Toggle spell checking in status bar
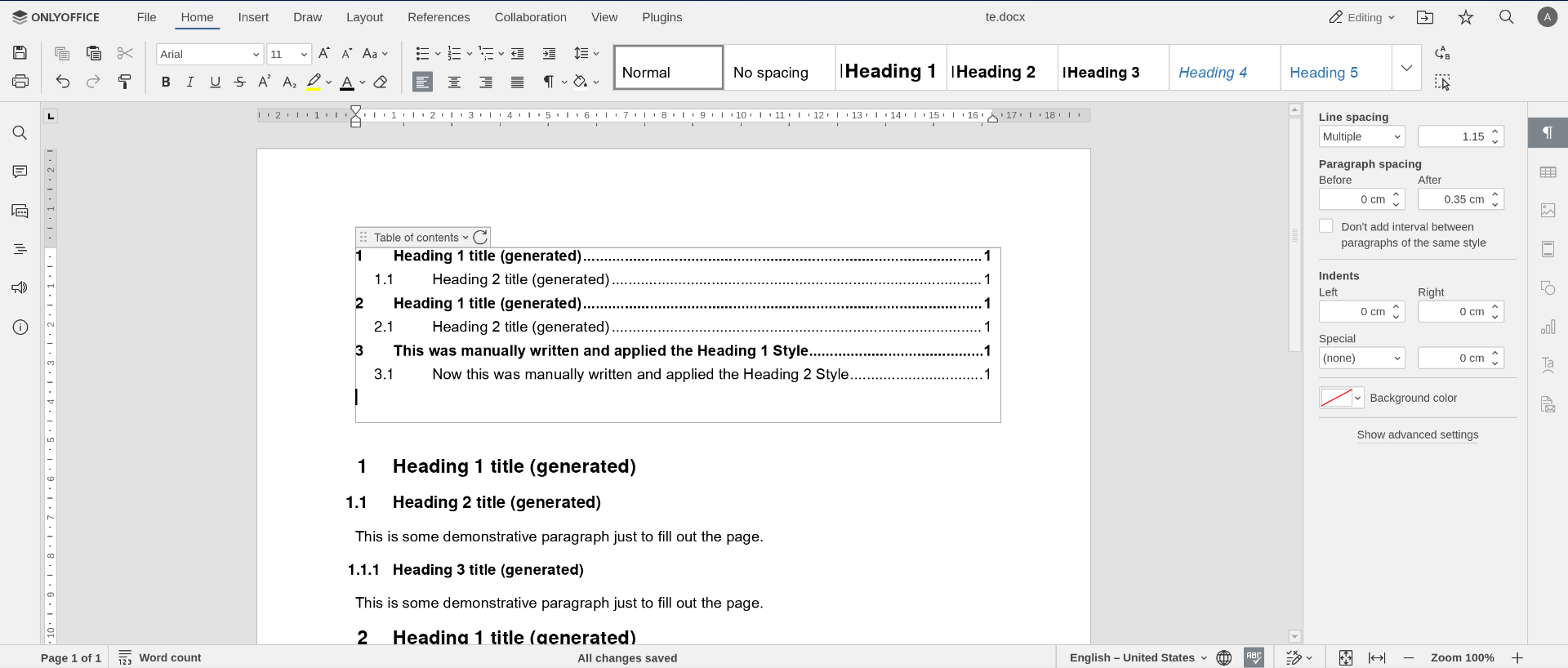This screenshot has height=668, width=1568. [x=1254, y=657]
